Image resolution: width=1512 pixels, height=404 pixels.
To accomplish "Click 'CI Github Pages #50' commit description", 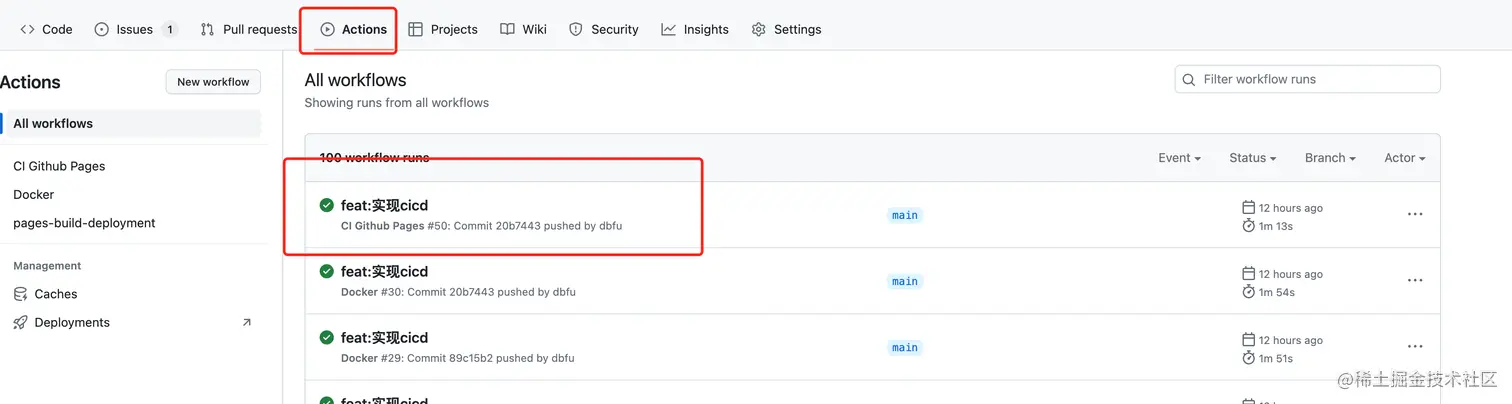I will click(x=481, y=226).
